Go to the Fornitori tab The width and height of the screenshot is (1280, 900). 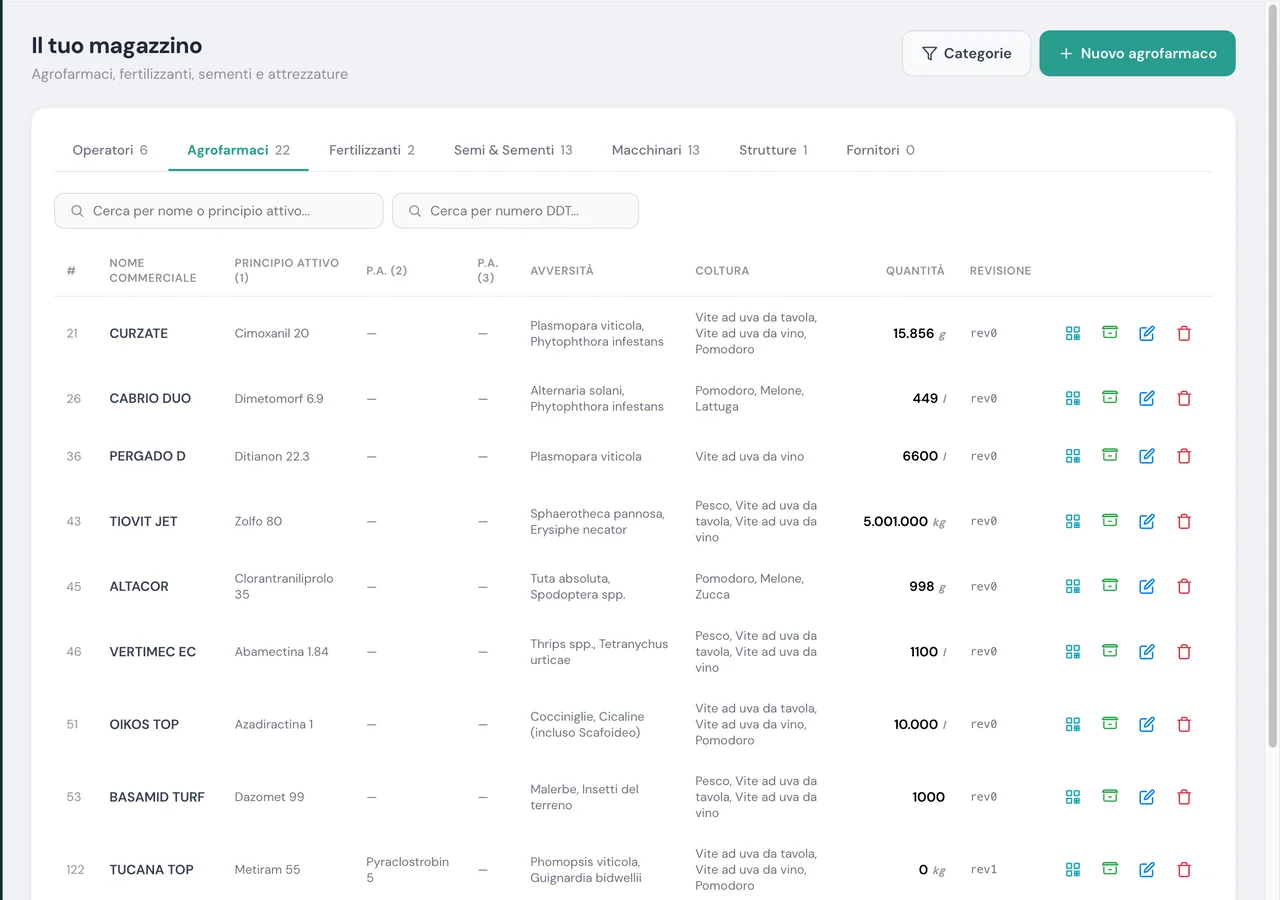tap(880, 150)
